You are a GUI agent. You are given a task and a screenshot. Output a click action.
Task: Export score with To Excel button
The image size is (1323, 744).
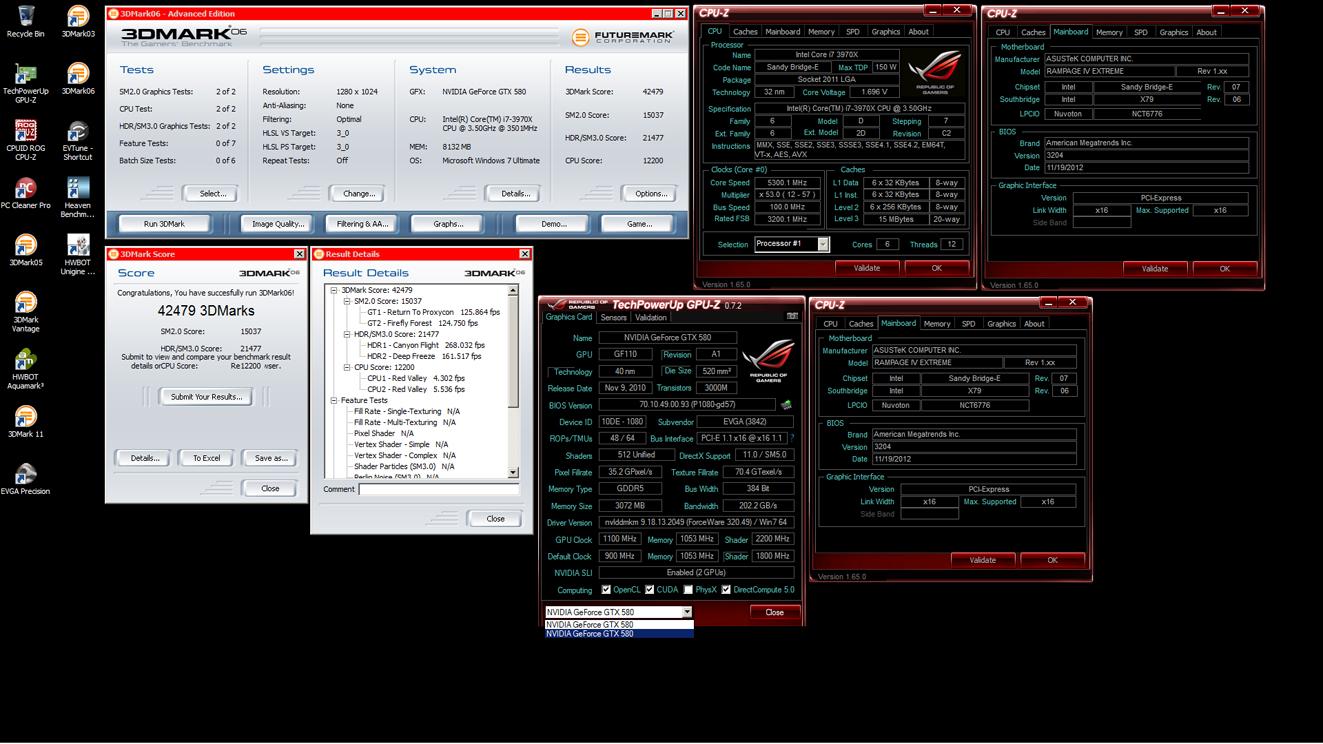[206, 458]
